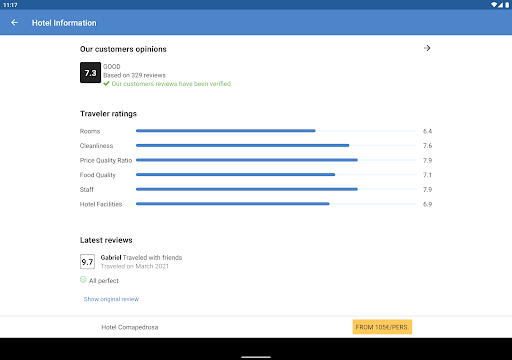This screenshot has height=360, width=512.
Task: Click the Food Quality rating bar
Action: pyautogui.click(x=276, y=175)
